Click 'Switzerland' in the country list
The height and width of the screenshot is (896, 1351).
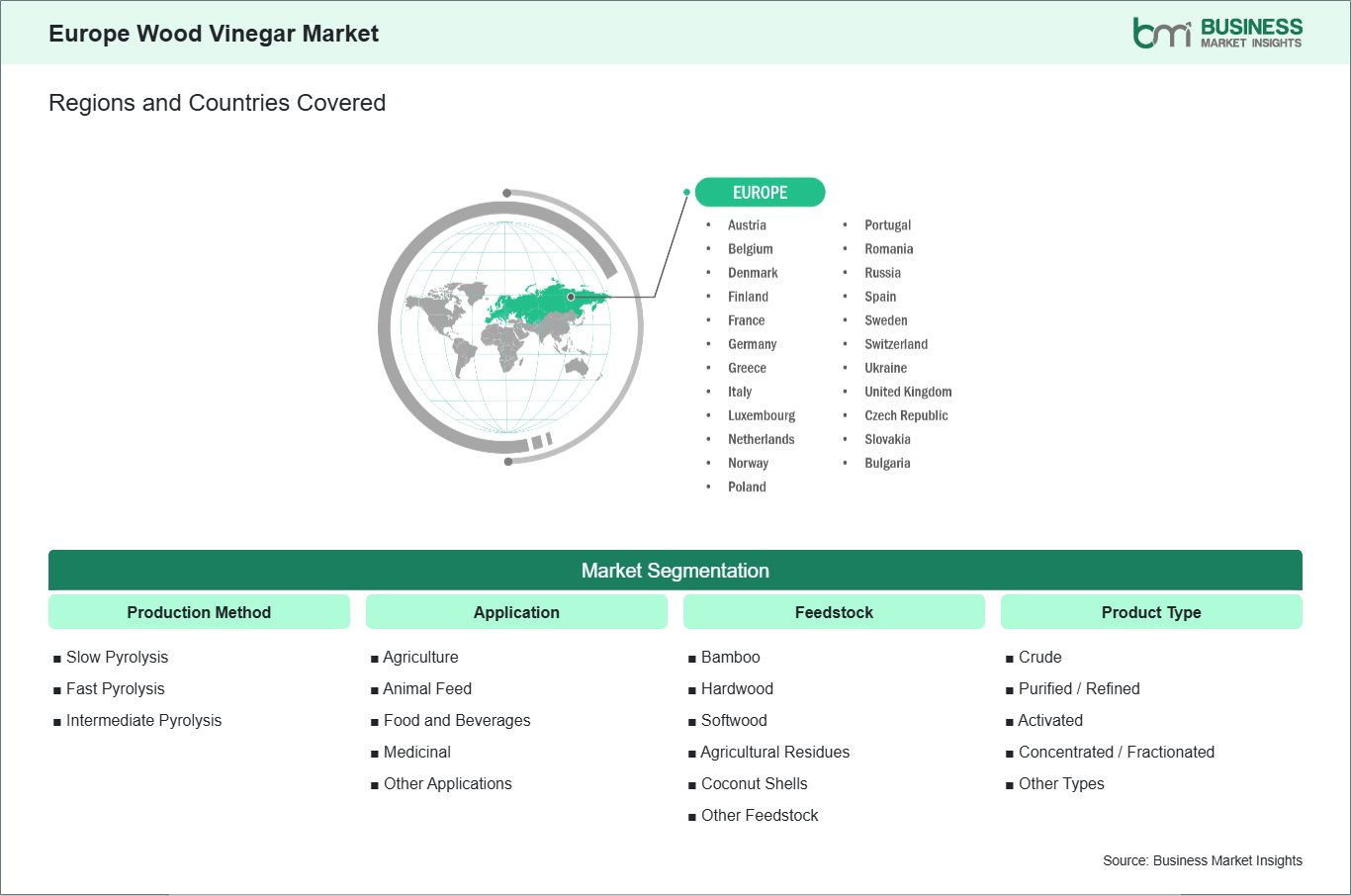896,344
